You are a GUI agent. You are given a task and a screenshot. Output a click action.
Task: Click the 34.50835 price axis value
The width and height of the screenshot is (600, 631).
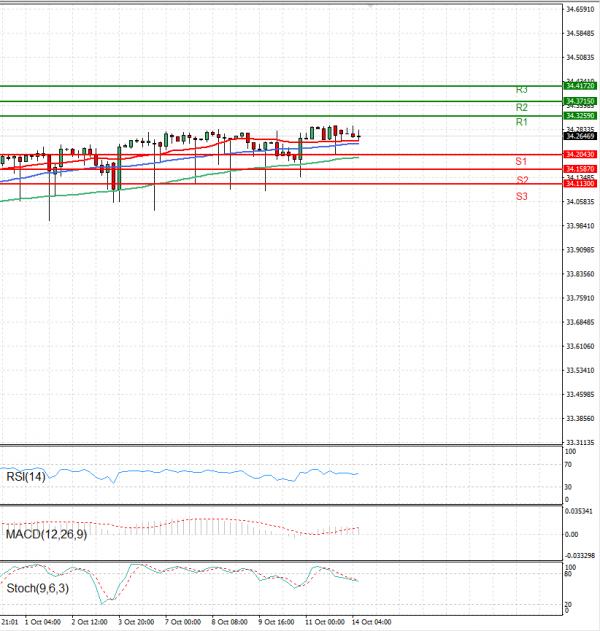point(580,58)
